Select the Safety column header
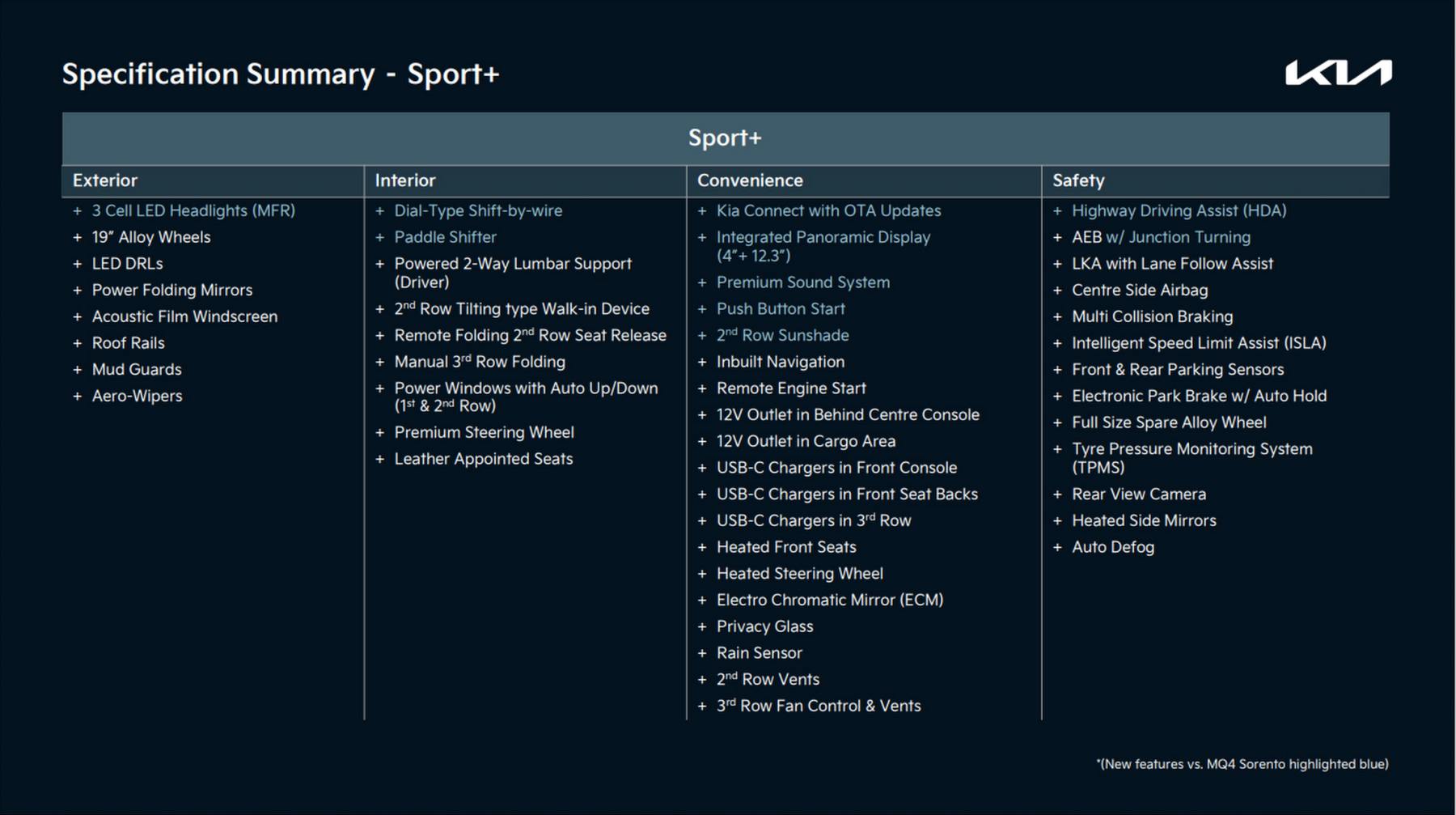Image resolution: width=1456 pixels, height=815 pixels. point(1078,180)
